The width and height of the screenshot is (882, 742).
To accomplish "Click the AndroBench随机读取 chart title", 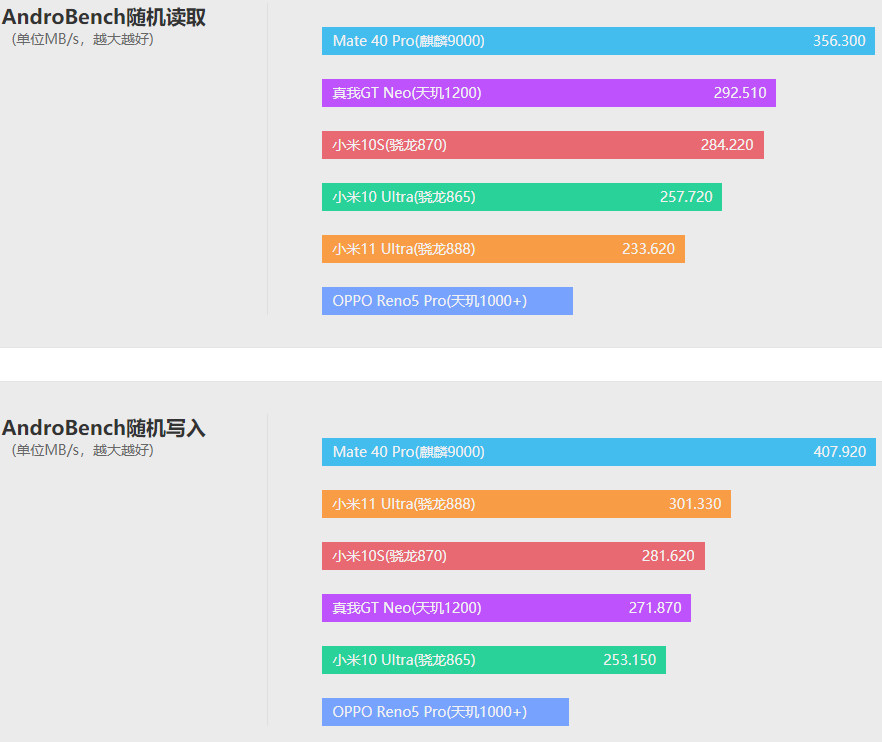I will [x=104, y=17].
